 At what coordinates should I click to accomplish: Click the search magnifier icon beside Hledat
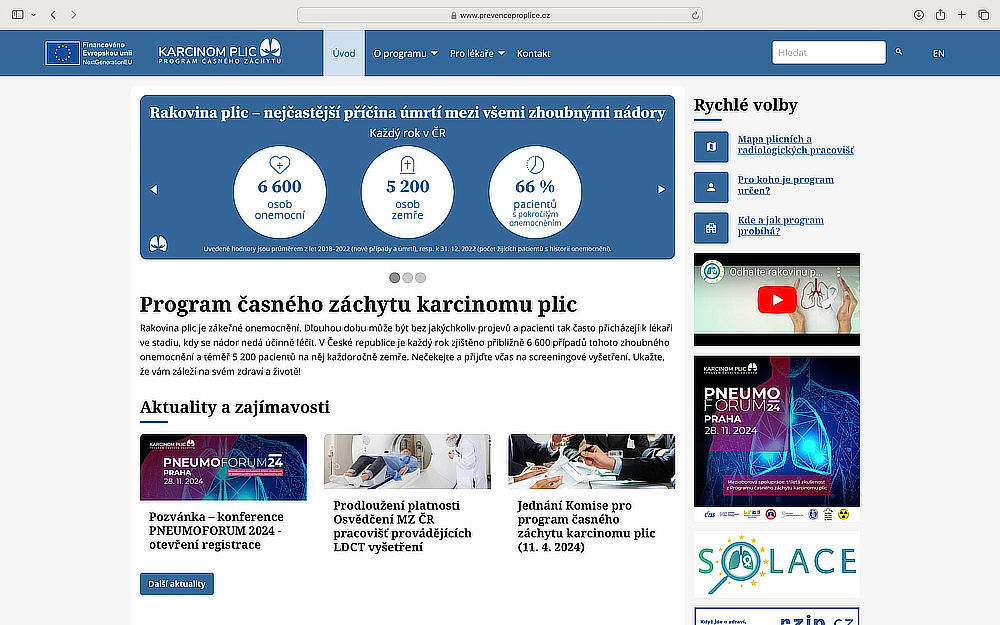(x=897, y=52)
